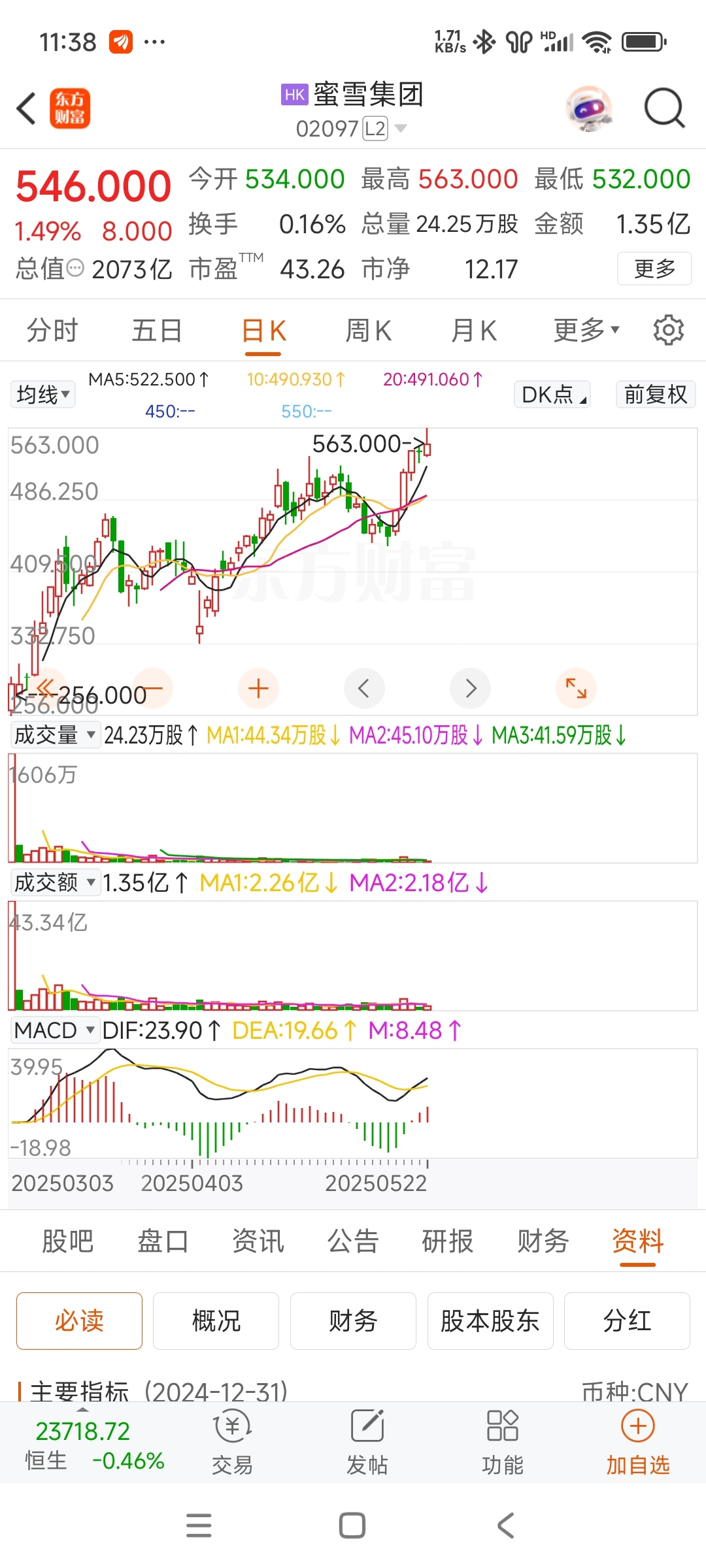Open the 研报 tab

pyautogui.click(x=448, y=1241)
